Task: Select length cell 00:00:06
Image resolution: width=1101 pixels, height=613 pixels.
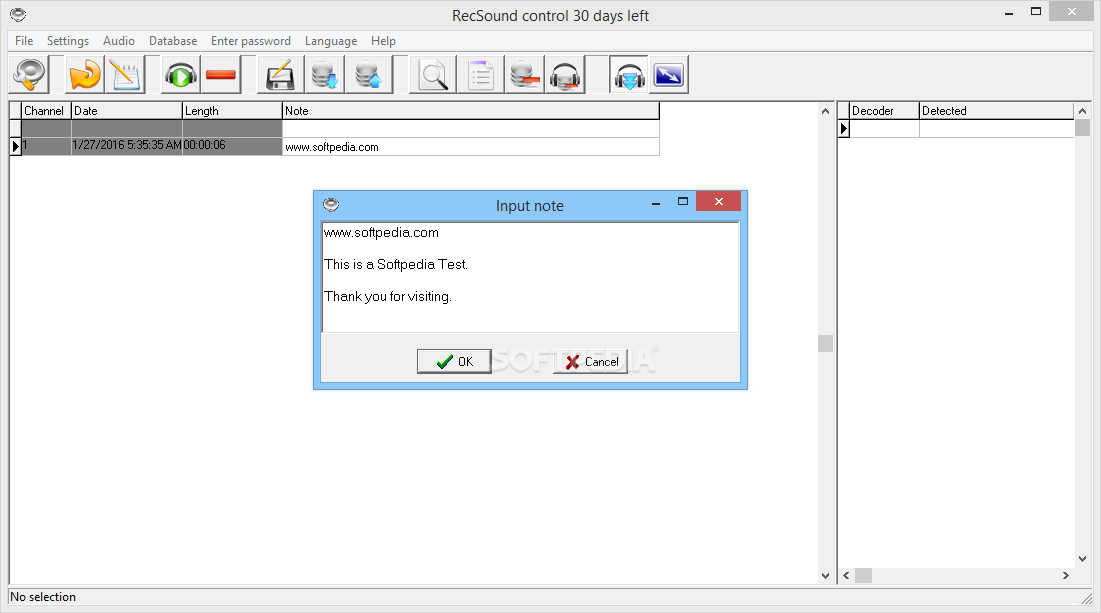Action: tap(232, 146)
